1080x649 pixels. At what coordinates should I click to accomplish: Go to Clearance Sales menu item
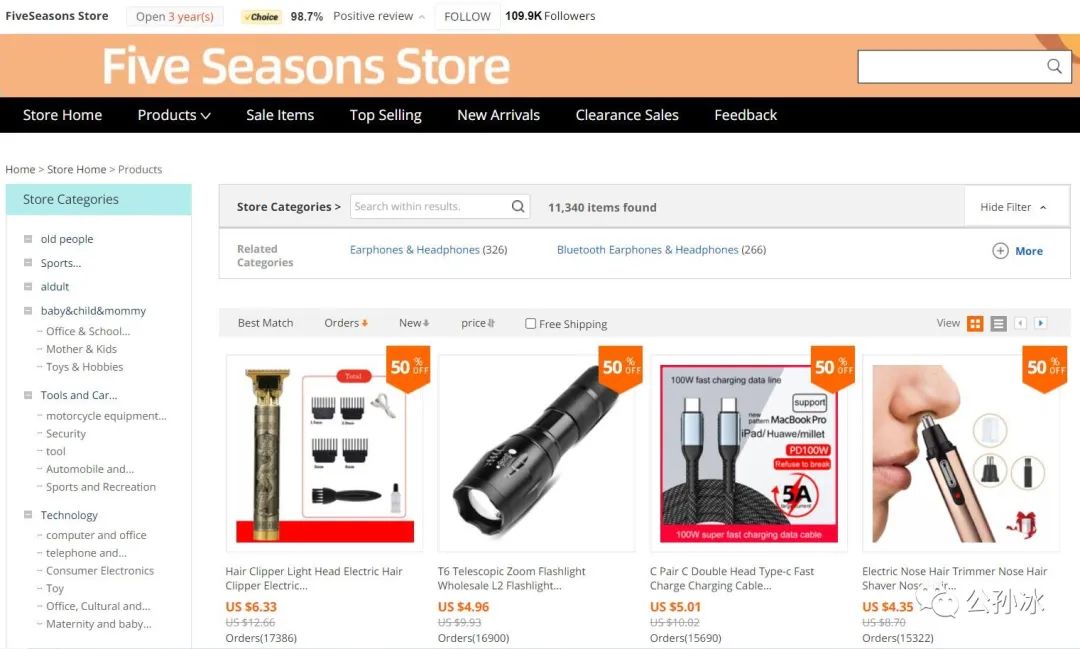pos(627,115)
